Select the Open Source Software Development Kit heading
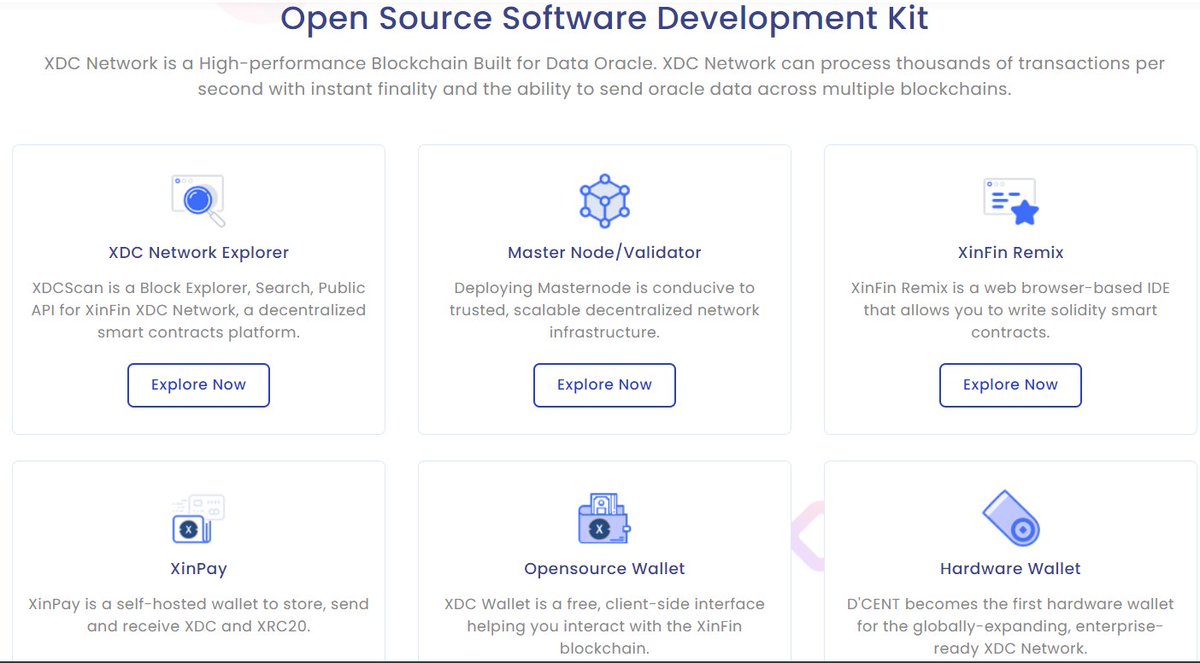This screenshot has width=1200, height=663. tap(604, 18)
